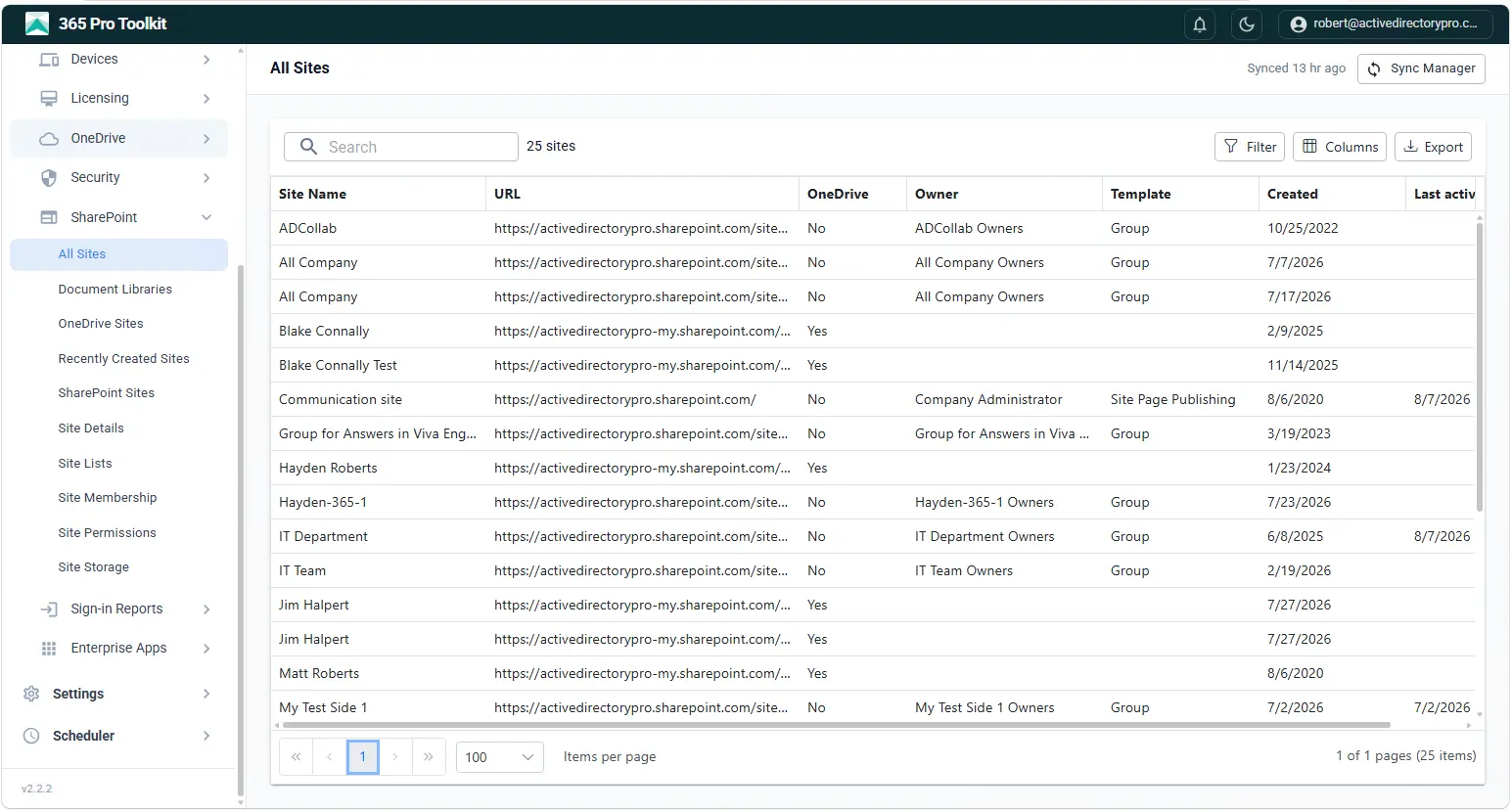Open the Sync Manager

click(x=1421, y=68)
